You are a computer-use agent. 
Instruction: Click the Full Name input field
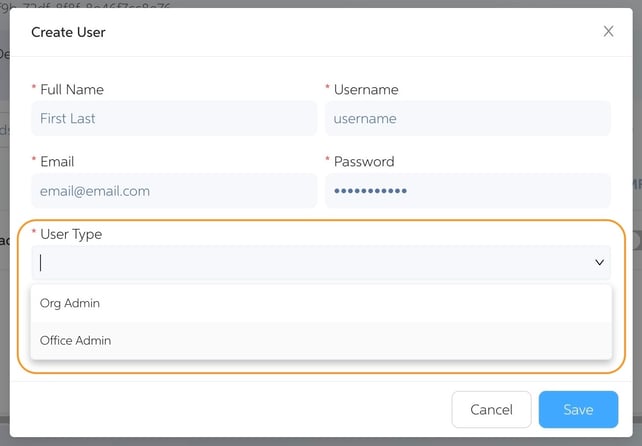point(174,118)
